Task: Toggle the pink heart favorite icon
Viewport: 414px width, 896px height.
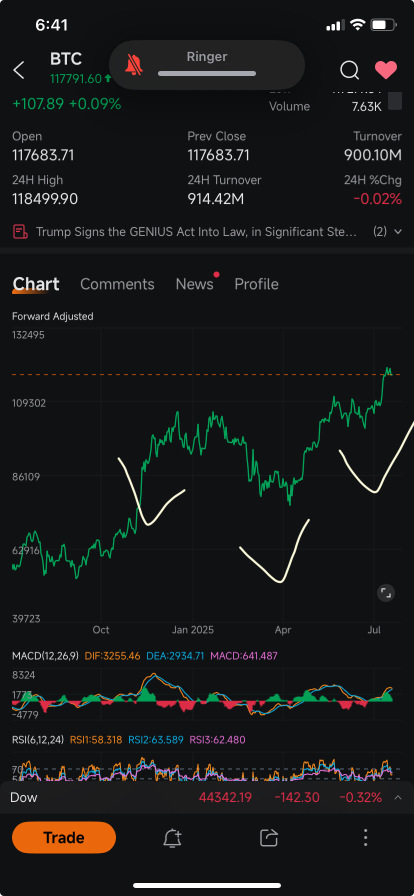Action: [x=386, y=70]
